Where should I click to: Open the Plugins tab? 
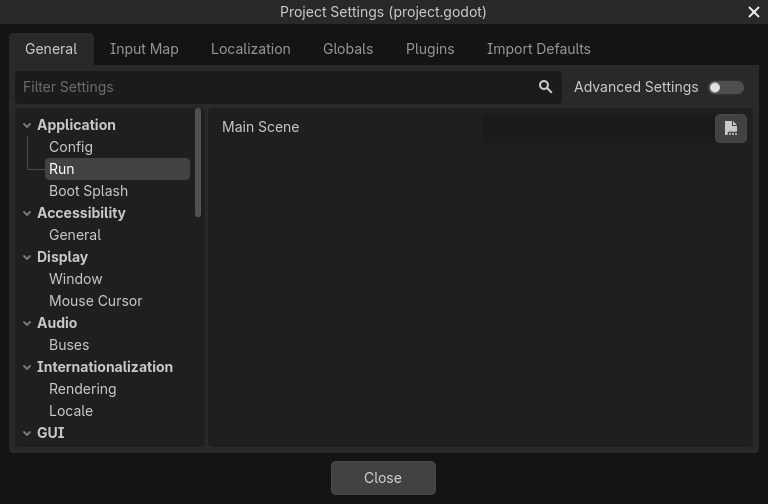(430, 49)
